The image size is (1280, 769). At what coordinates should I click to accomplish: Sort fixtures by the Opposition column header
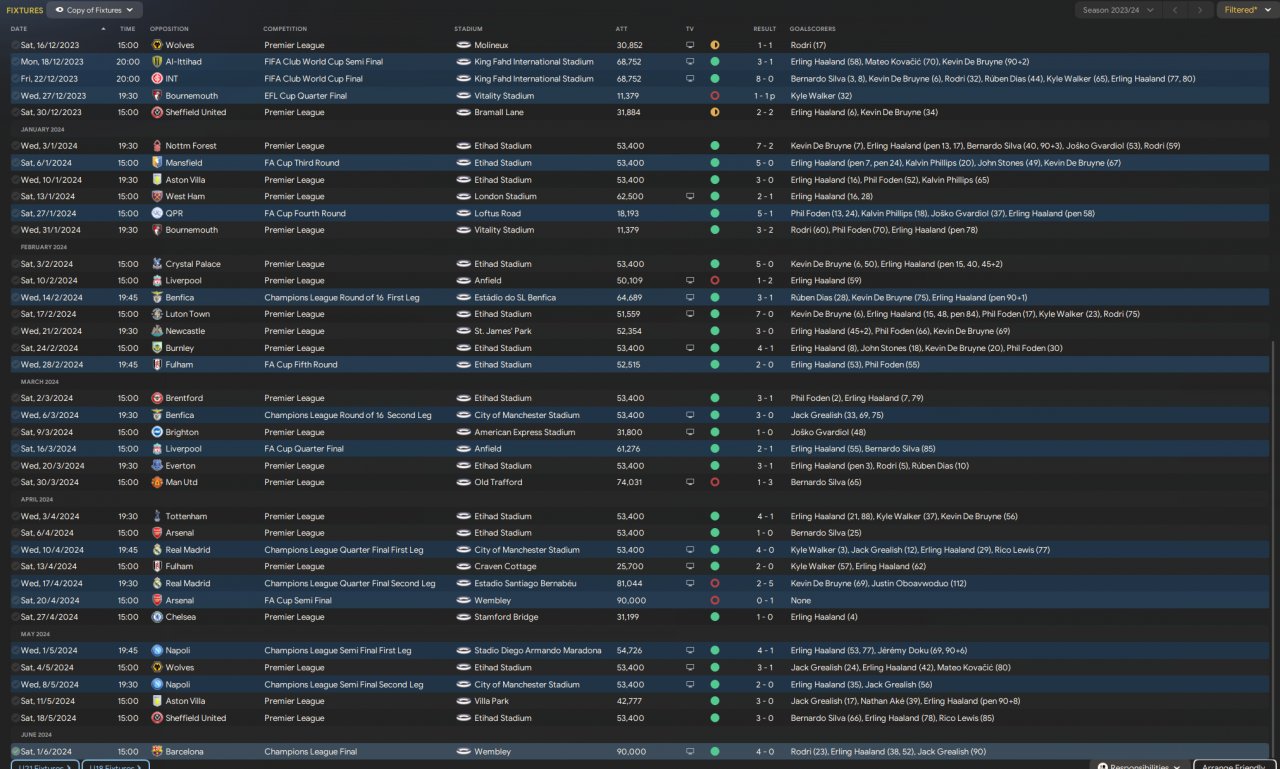tap(169, 29)
